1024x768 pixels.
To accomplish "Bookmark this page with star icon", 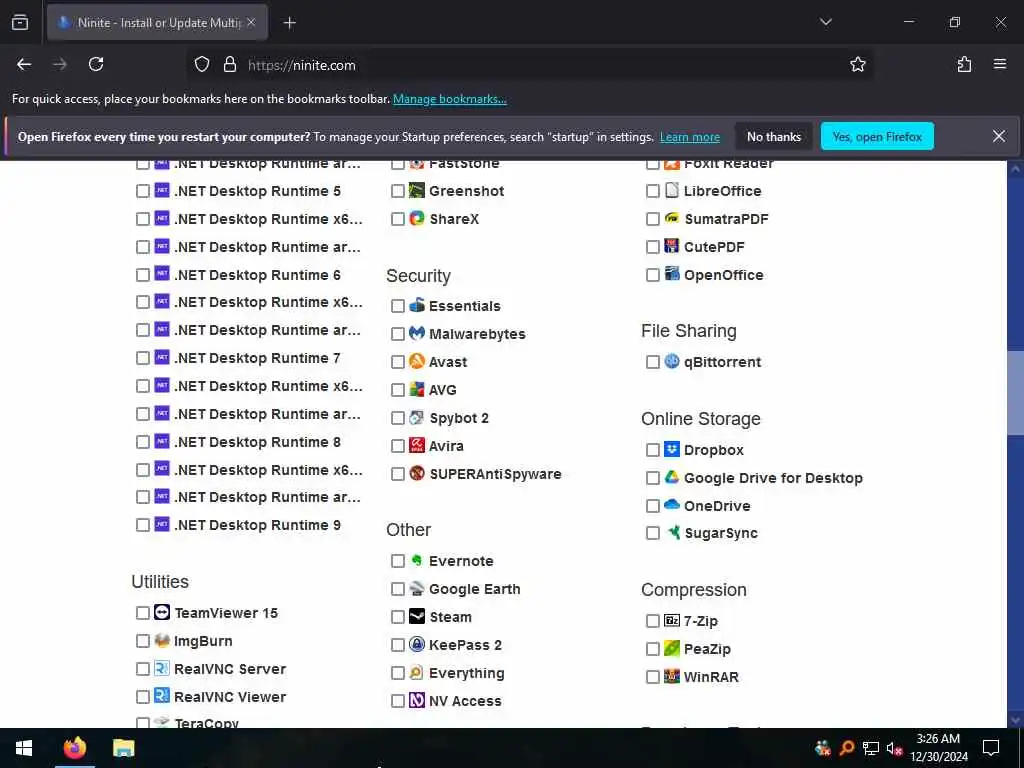I will pos(857,64).
